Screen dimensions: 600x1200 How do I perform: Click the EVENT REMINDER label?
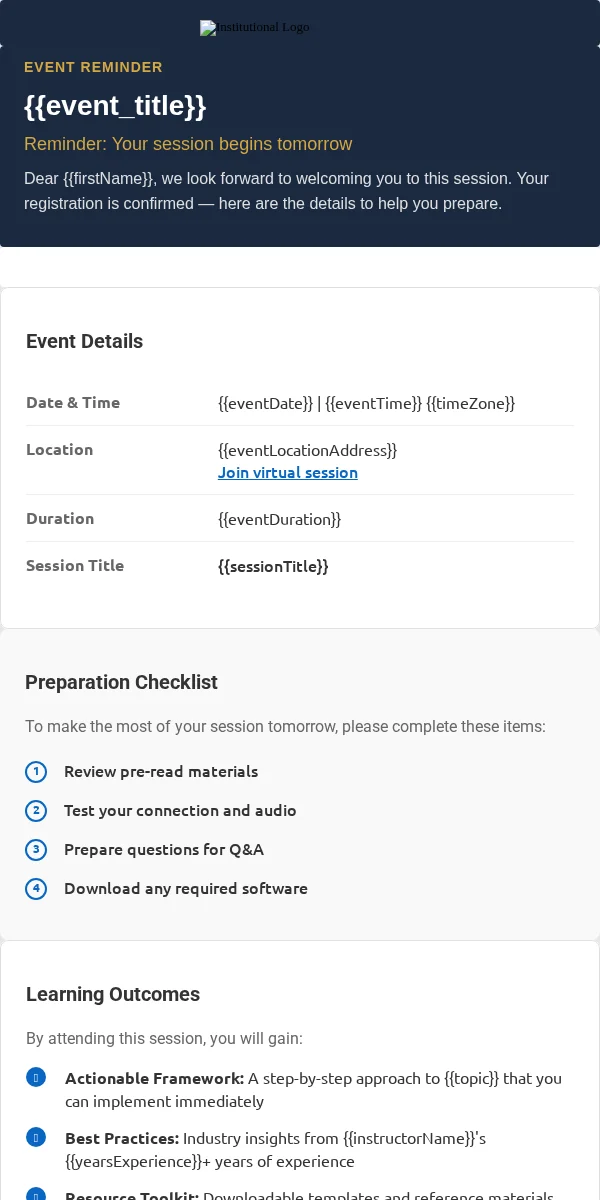click(93, 67)
